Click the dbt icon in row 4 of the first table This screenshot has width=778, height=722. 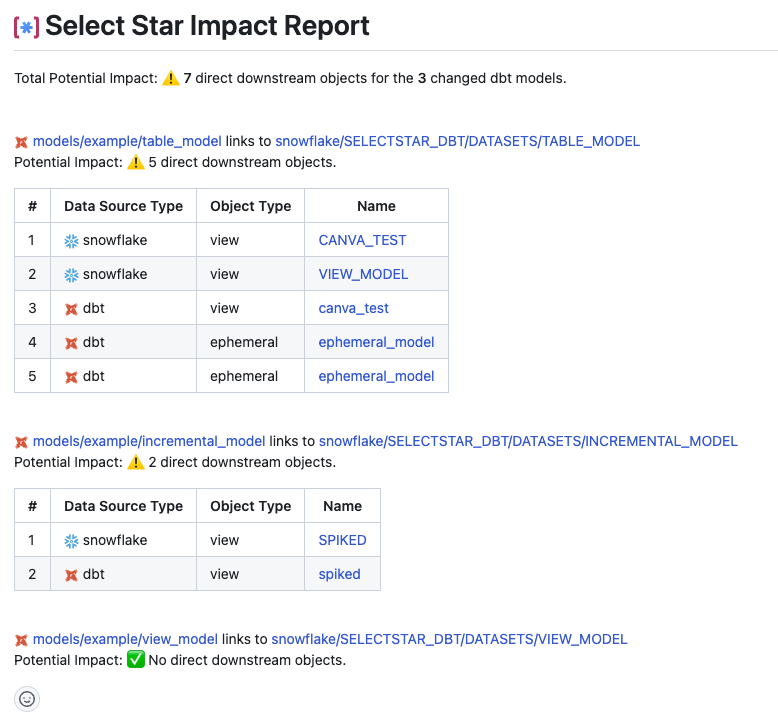71,343
